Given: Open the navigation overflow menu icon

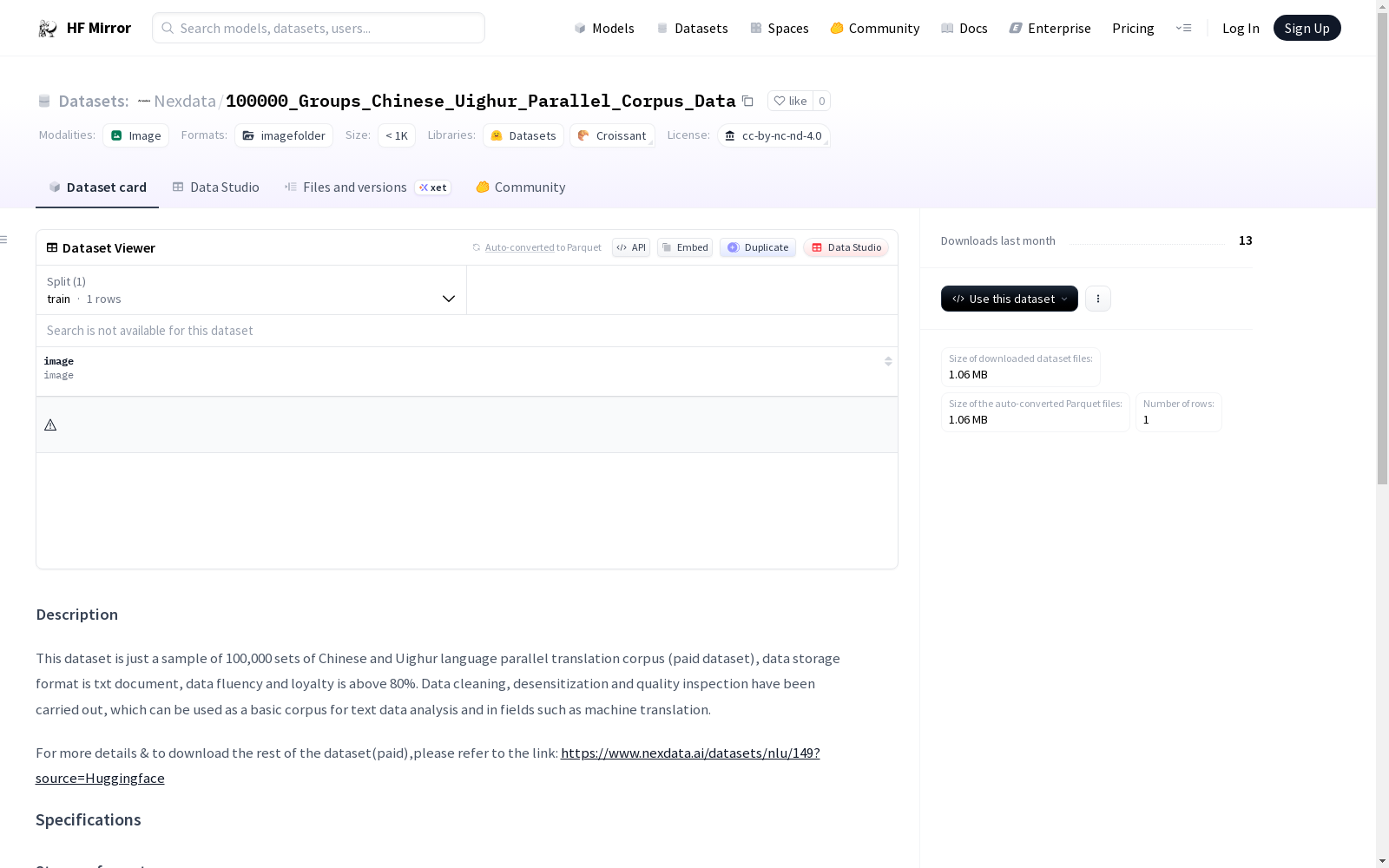Looking at the screenshot, I should 1183,28.
